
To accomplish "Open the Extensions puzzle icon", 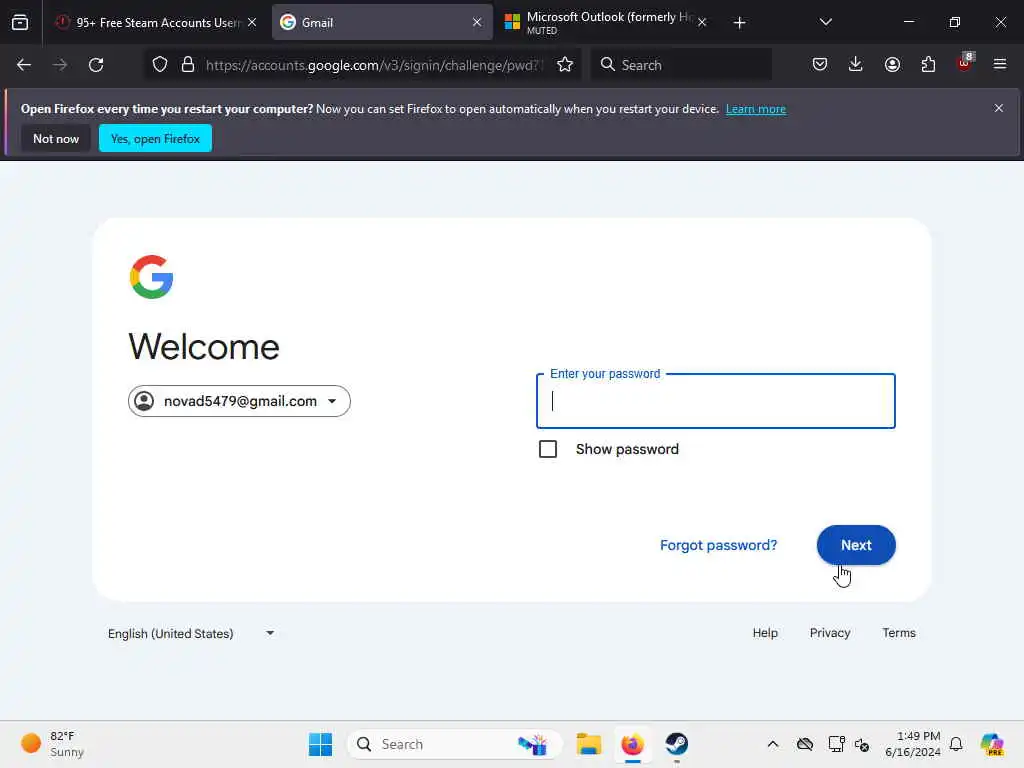I will pyautogui.click(x=928, y=64).
